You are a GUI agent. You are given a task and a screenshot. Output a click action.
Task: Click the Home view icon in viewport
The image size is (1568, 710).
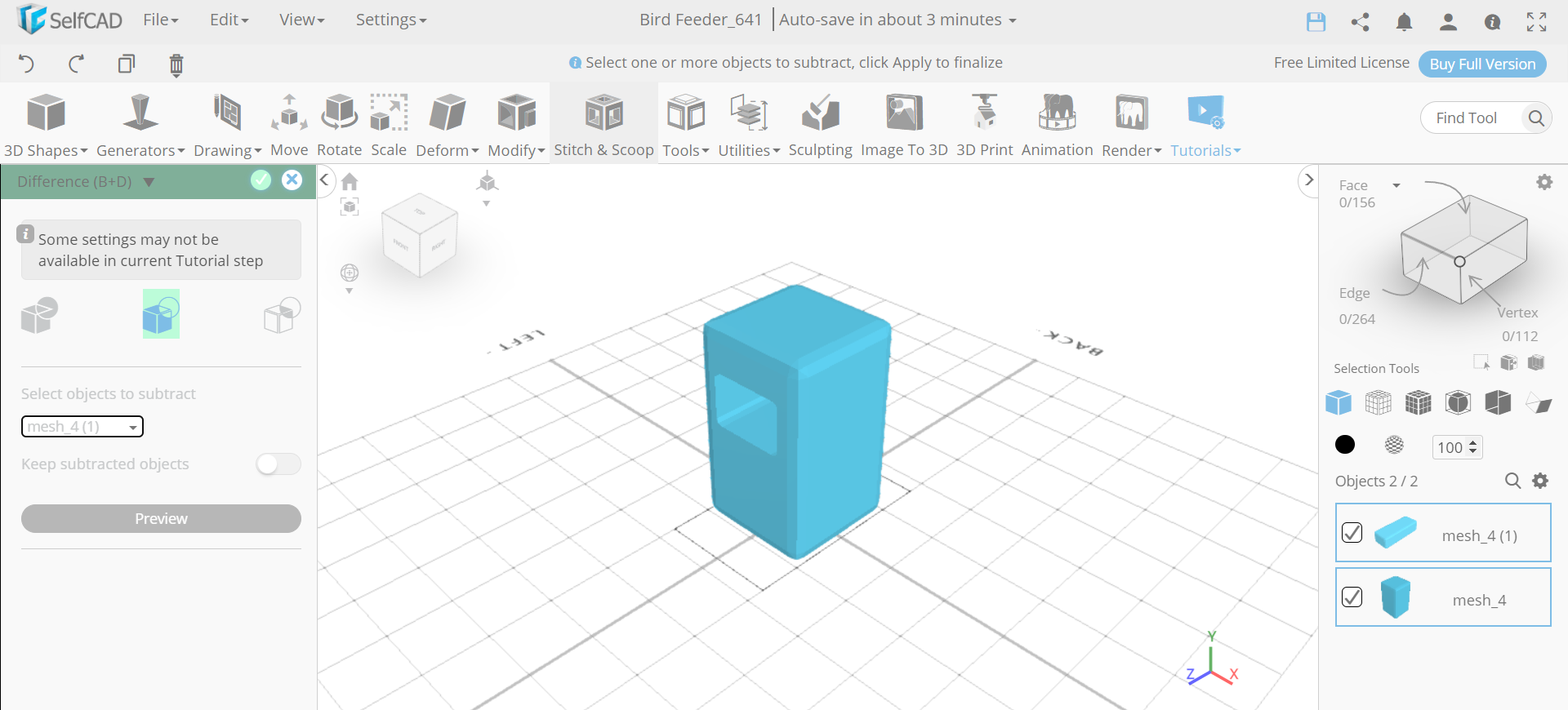350,181
